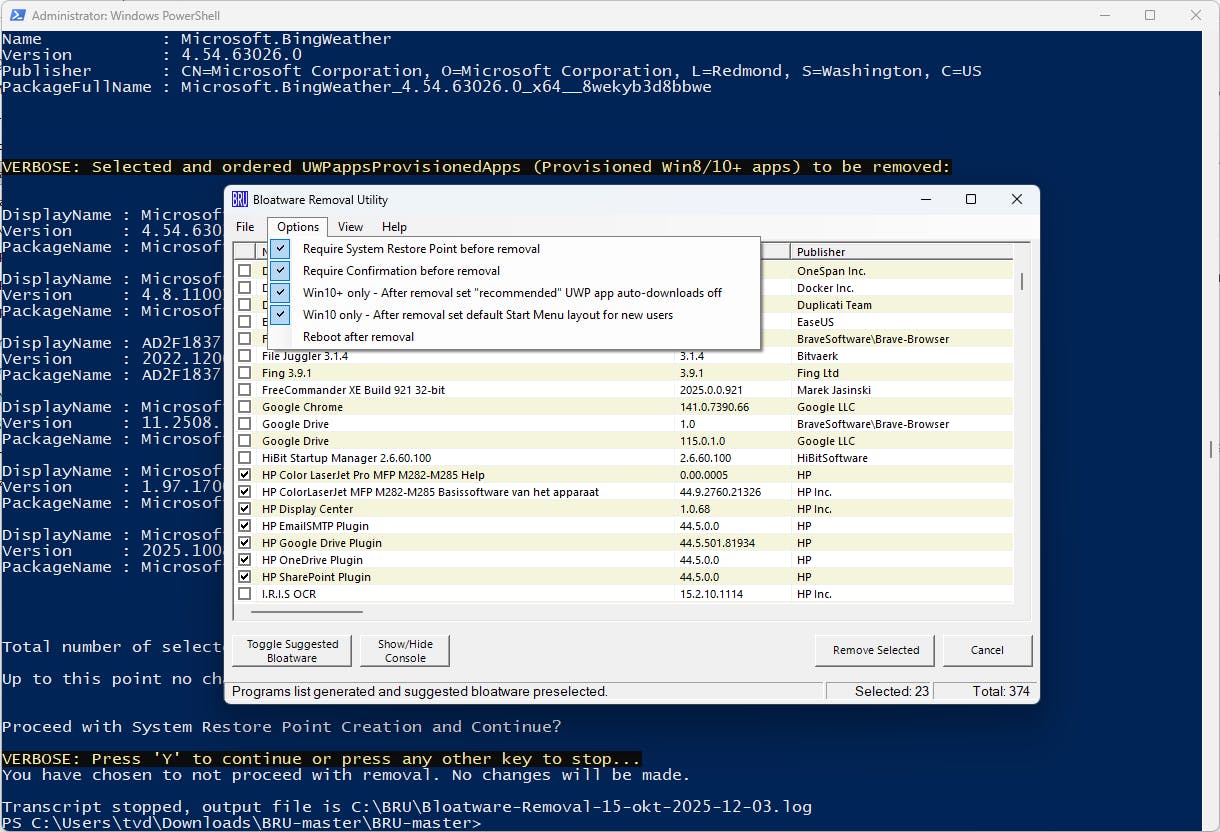The height and width of the screenshot is (832, 1220).
Task: Check the I.R.I.S OCR checkbox
Action: click(245, 594)
